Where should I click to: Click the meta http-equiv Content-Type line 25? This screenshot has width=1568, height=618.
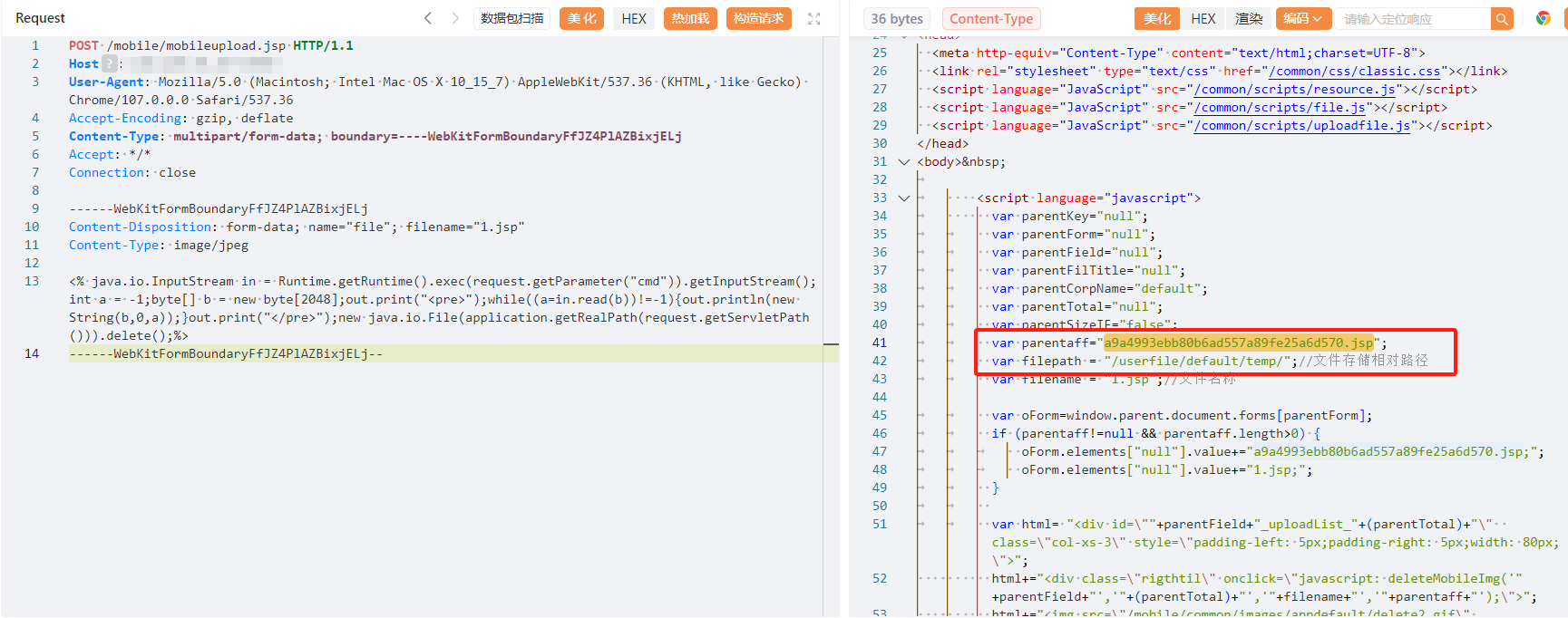click(x=1178, y=53)
